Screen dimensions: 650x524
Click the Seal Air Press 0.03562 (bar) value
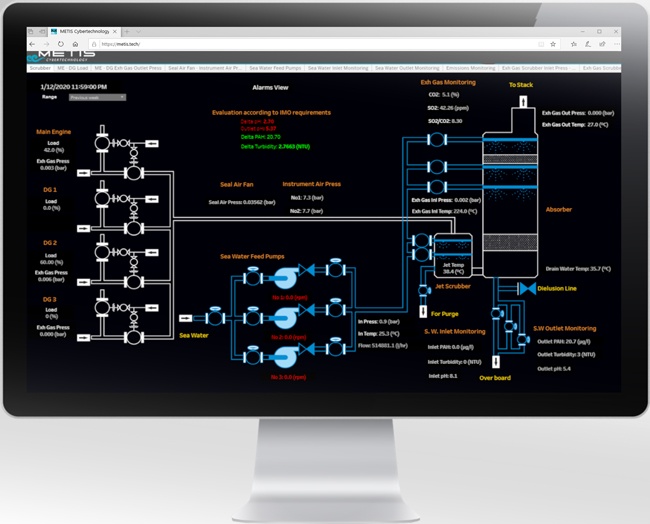tap(242, 203)
